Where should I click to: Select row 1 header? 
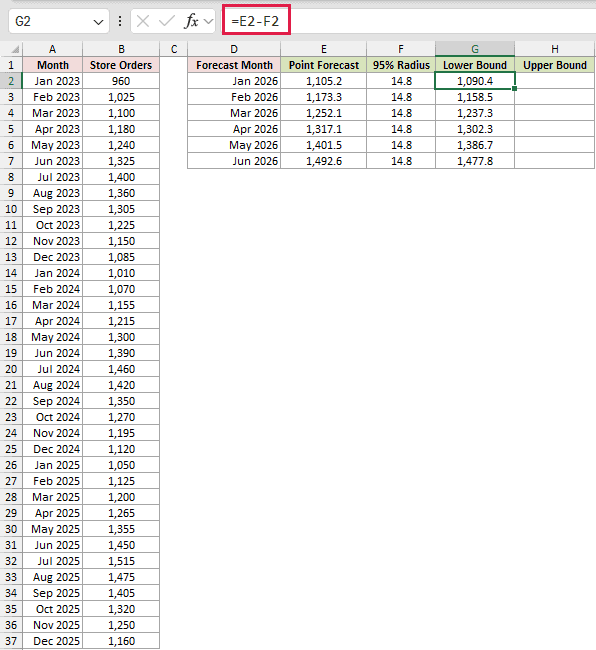11,65
